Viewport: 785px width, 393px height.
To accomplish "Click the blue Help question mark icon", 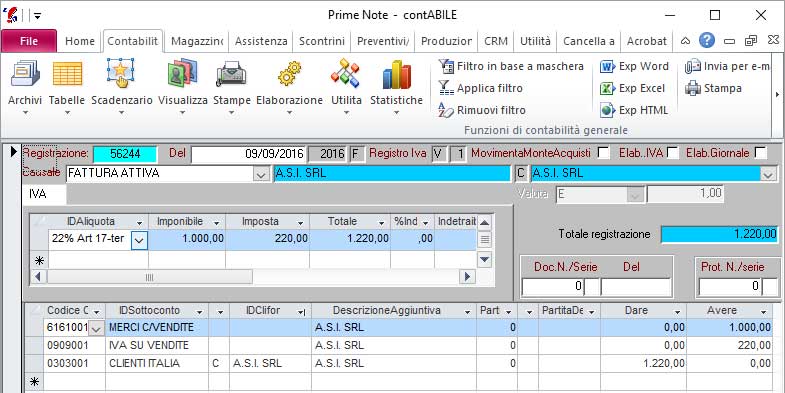I will [x=706, y=41].
